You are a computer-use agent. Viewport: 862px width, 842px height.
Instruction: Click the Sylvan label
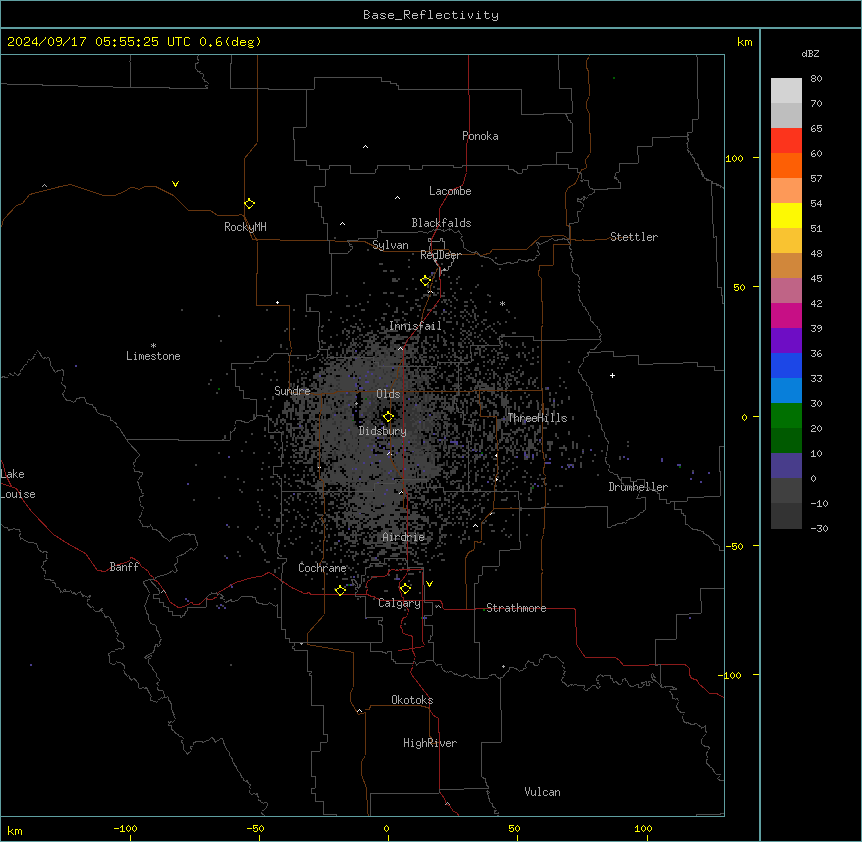pyautogui.click(x=390, y=245)
